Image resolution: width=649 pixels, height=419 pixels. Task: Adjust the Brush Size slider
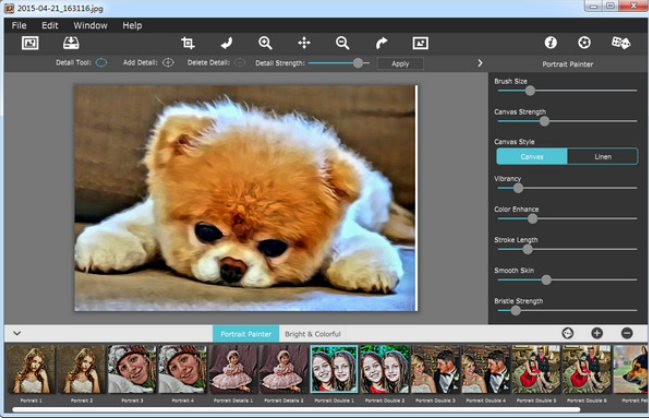click(530, 91)
